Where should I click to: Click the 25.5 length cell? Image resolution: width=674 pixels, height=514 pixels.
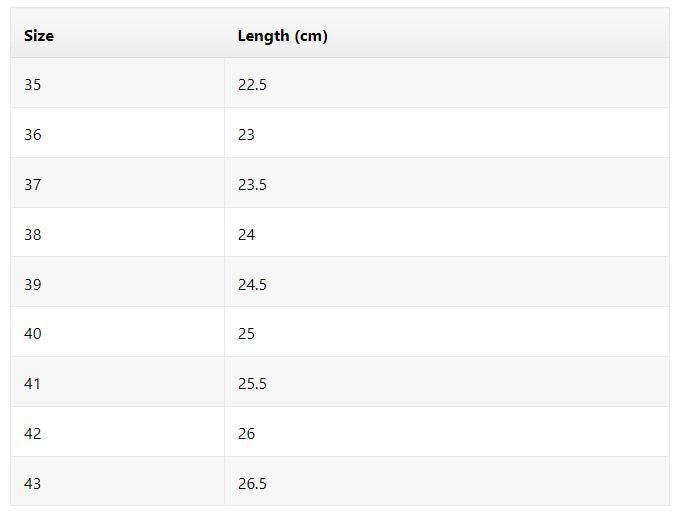(252, 384)
